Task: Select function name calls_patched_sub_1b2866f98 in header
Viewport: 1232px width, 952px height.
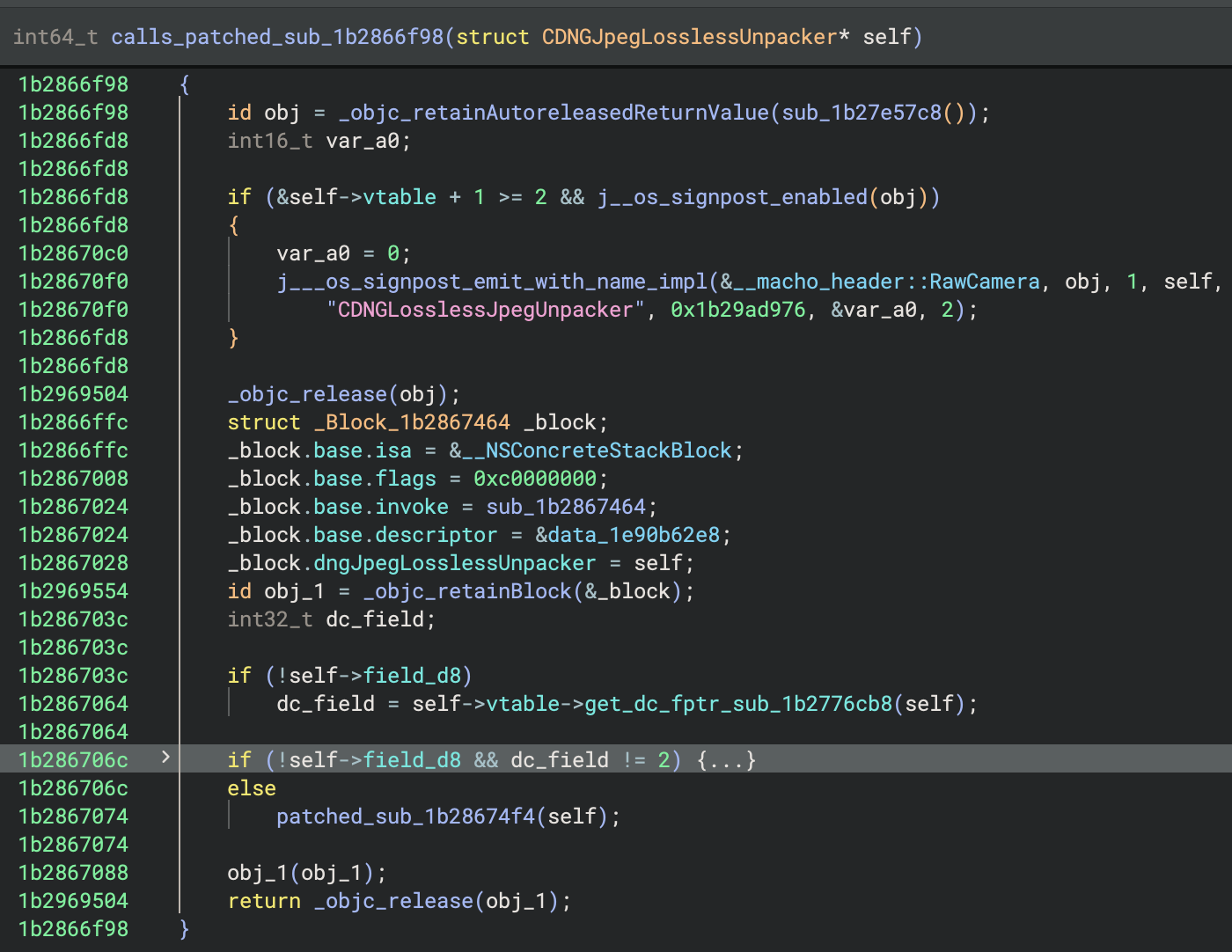Action: pos(277,37)
